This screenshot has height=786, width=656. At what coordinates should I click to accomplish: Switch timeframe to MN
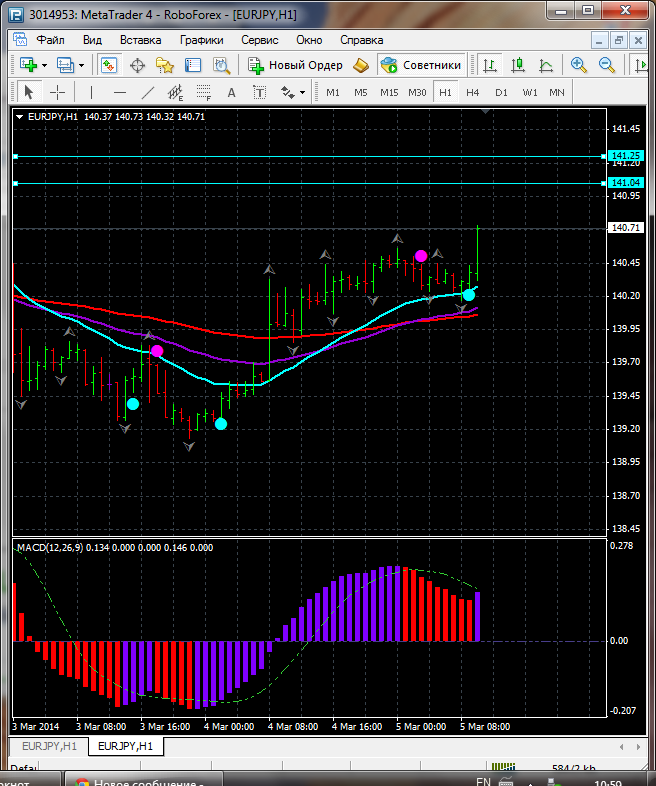pos(557,92)
